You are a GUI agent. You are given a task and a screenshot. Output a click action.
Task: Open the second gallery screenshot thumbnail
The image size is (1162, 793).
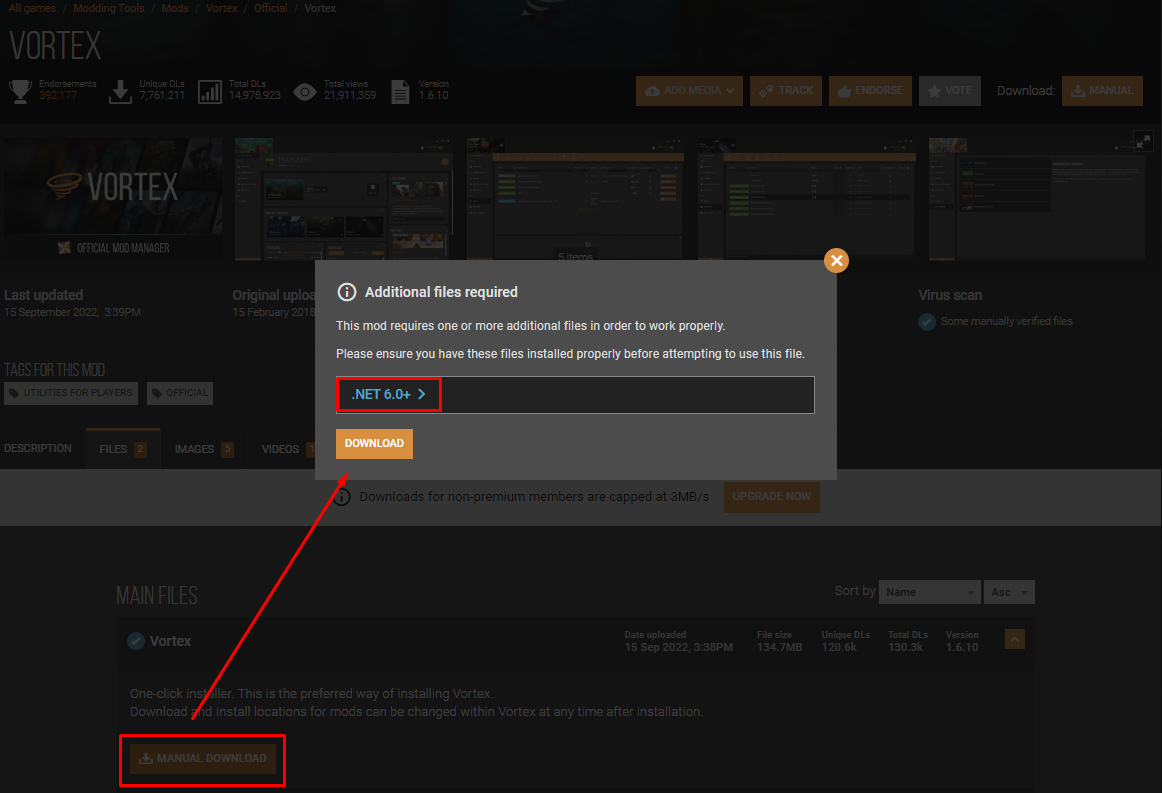click(x=342, y=199)
